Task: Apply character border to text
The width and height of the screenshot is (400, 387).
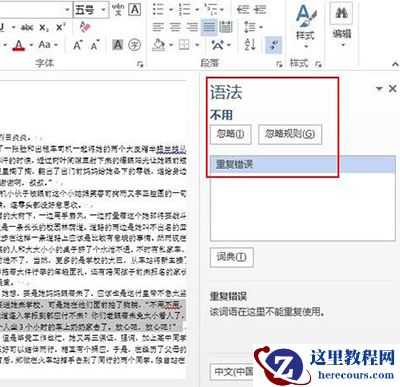Action: point(135,9)
